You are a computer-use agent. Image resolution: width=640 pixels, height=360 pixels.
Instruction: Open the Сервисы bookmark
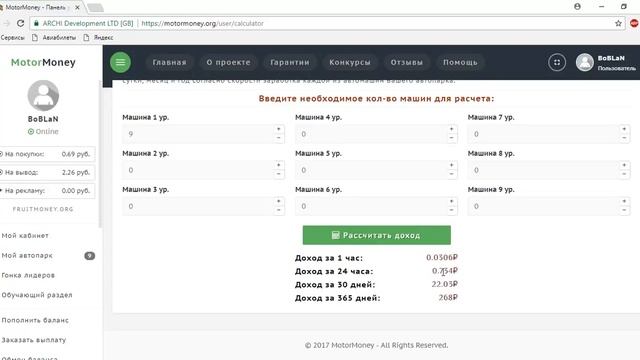(x=12, y=38)
